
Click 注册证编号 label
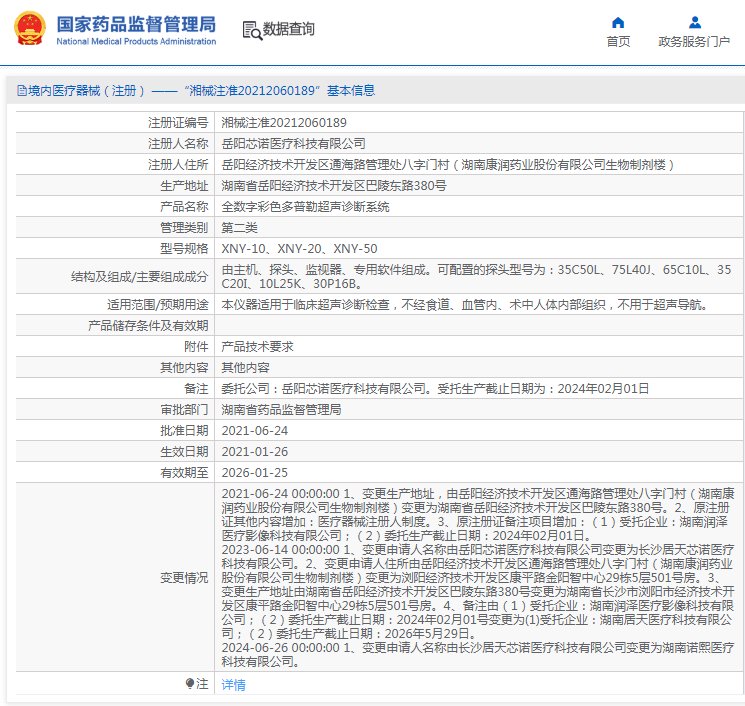point(178,123)
